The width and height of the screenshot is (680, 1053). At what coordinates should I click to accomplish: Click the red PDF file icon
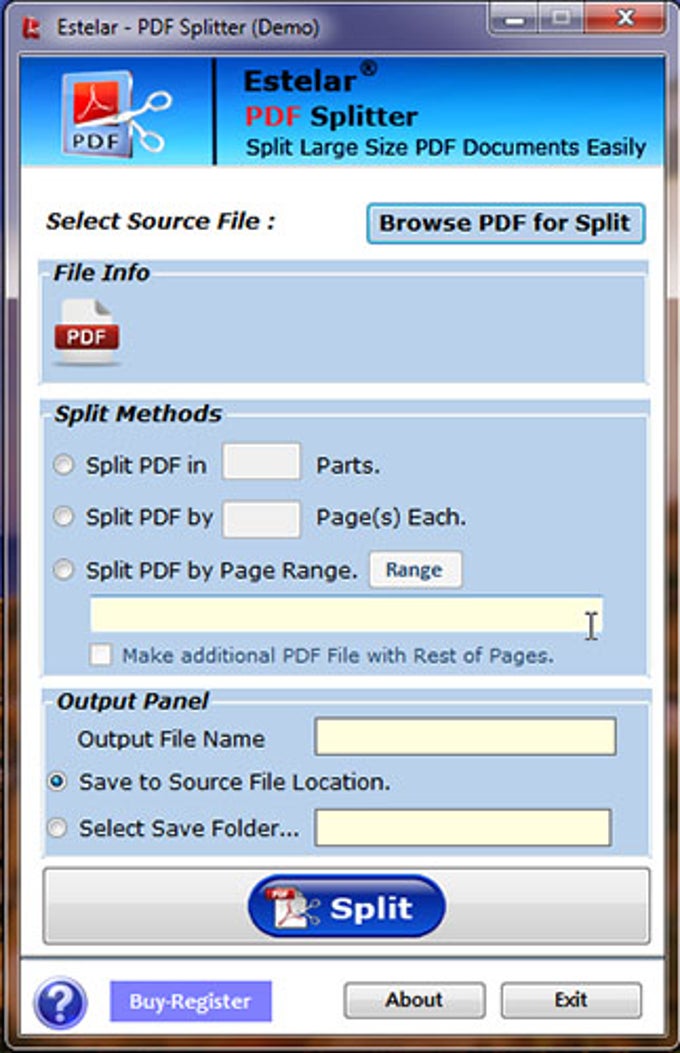click(x=87, y=332)
